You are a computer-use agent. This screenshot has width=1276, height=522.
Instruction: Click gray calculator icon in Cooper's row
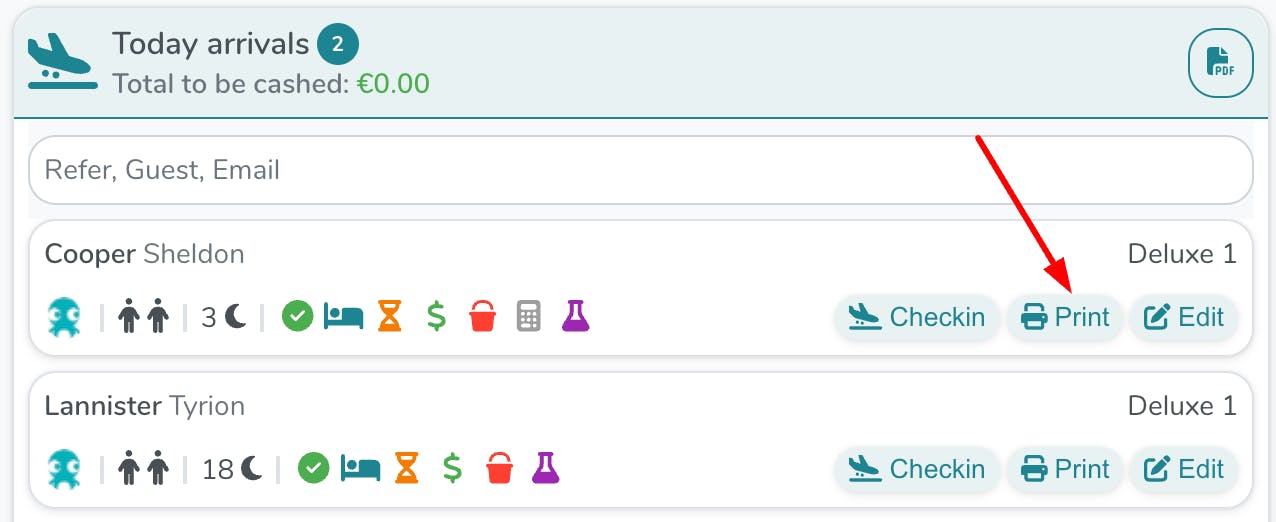point(528,317)
